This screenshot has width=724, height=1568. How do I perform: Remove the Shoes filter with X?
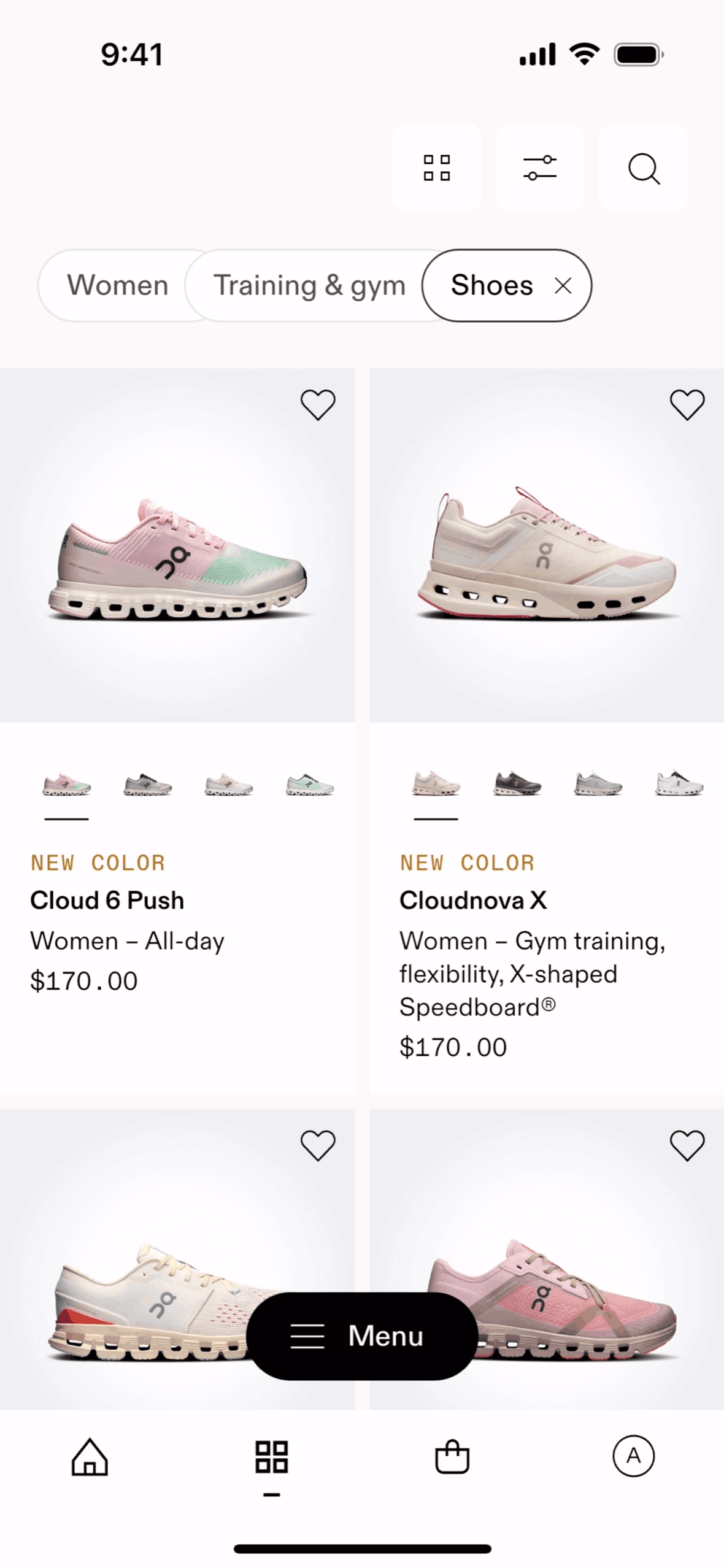click(563, 285)
